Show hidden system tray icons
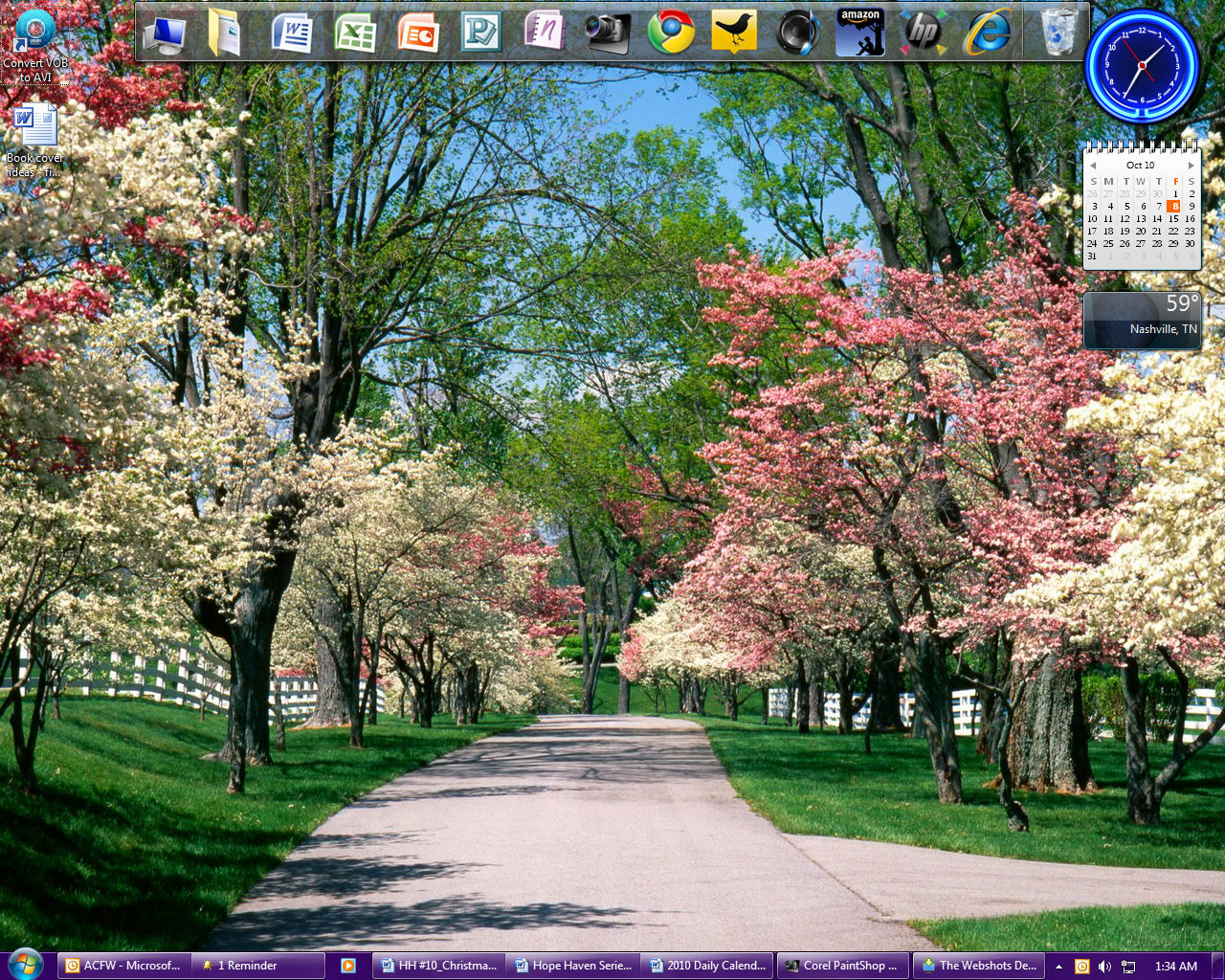1225x980 pixels. (1058, 966)
